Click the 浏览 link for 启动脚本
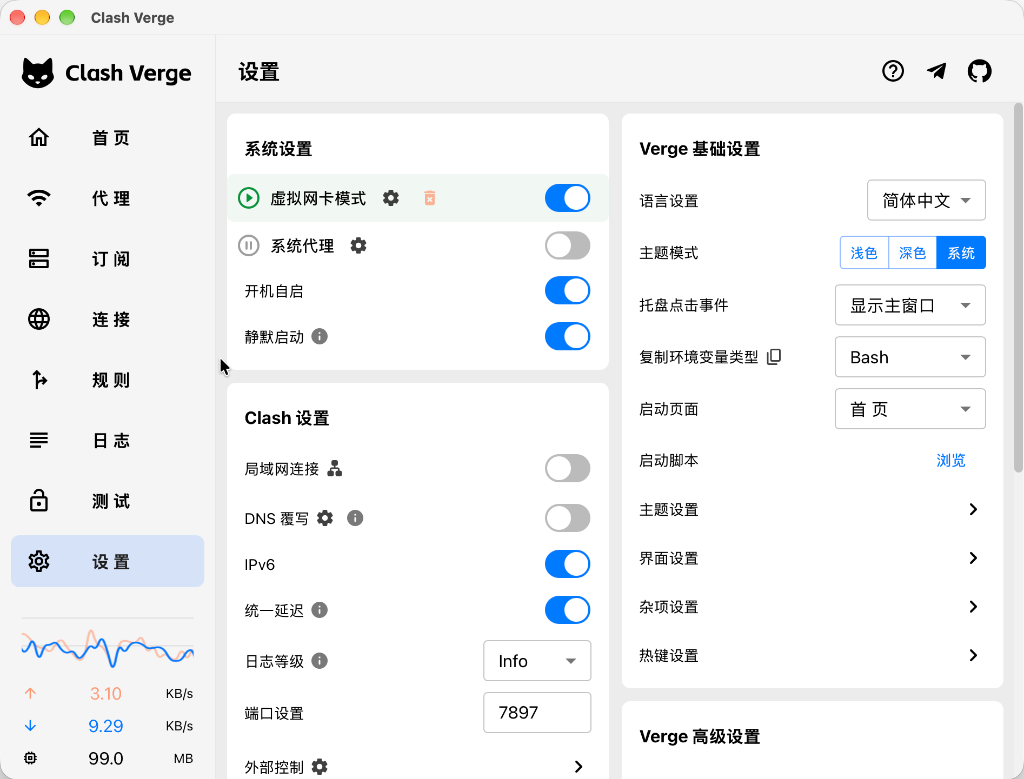This screenshot has height=779, width=1024. [x=950, y=460]
